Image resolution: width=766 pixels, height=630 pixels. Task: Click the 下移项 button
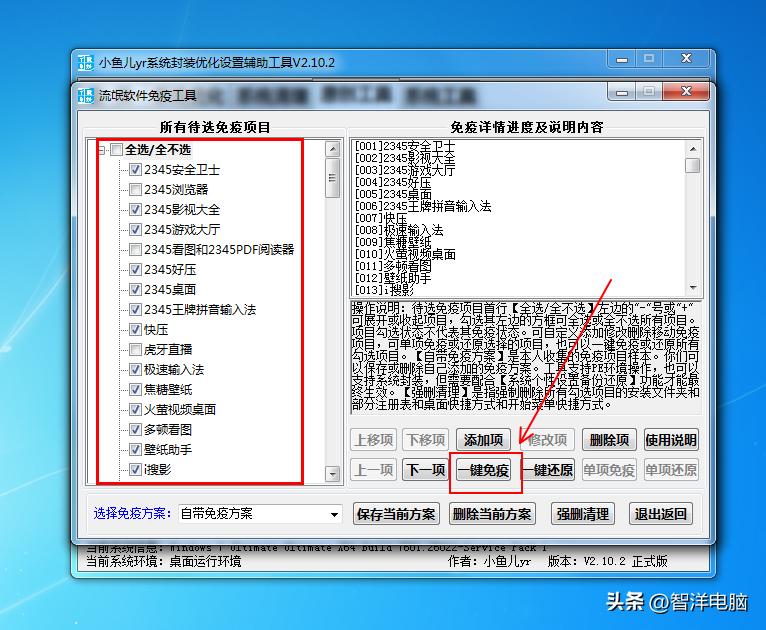click(426, 440)
